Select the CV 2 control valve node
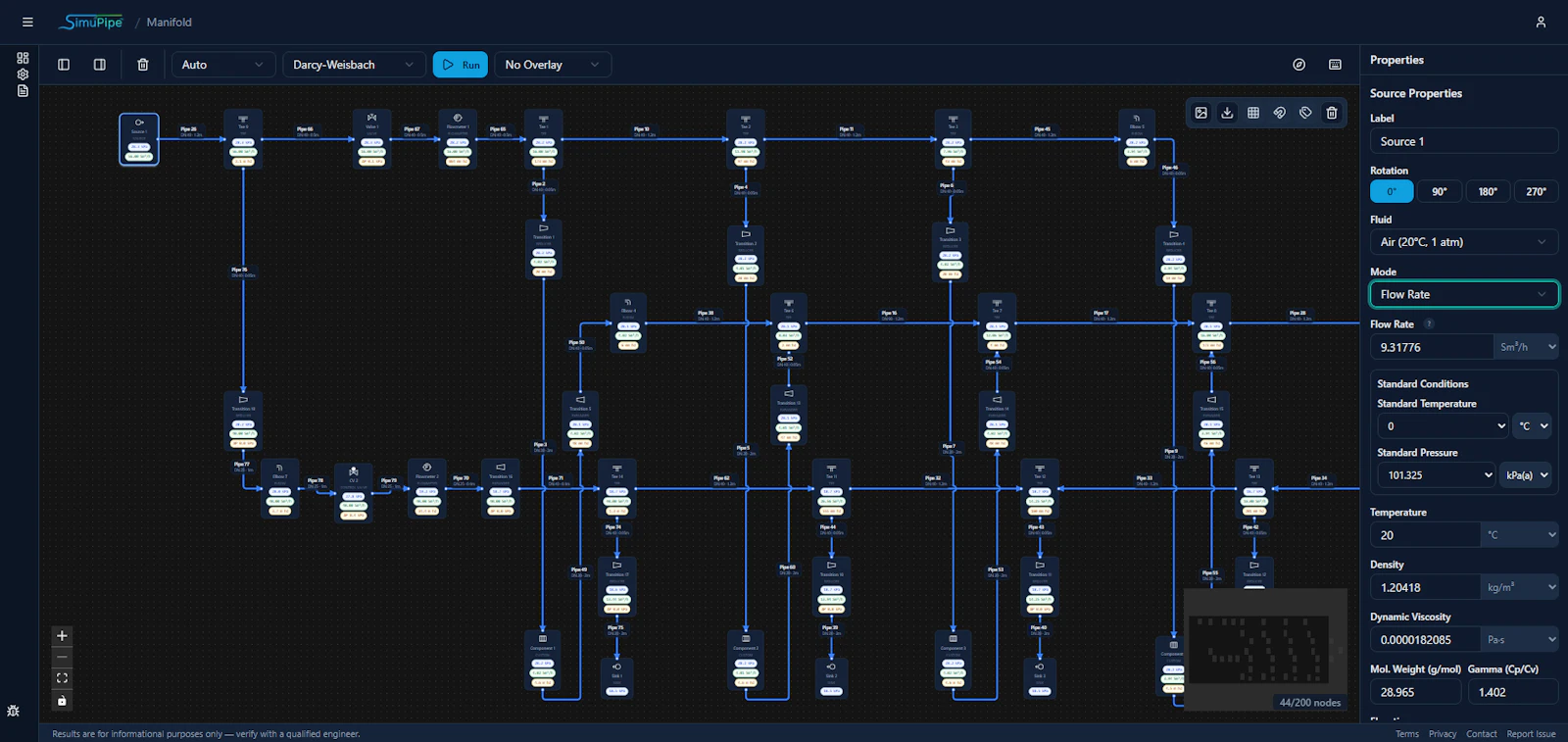The width and height of the screenshot is (1568, 742). 354,493
